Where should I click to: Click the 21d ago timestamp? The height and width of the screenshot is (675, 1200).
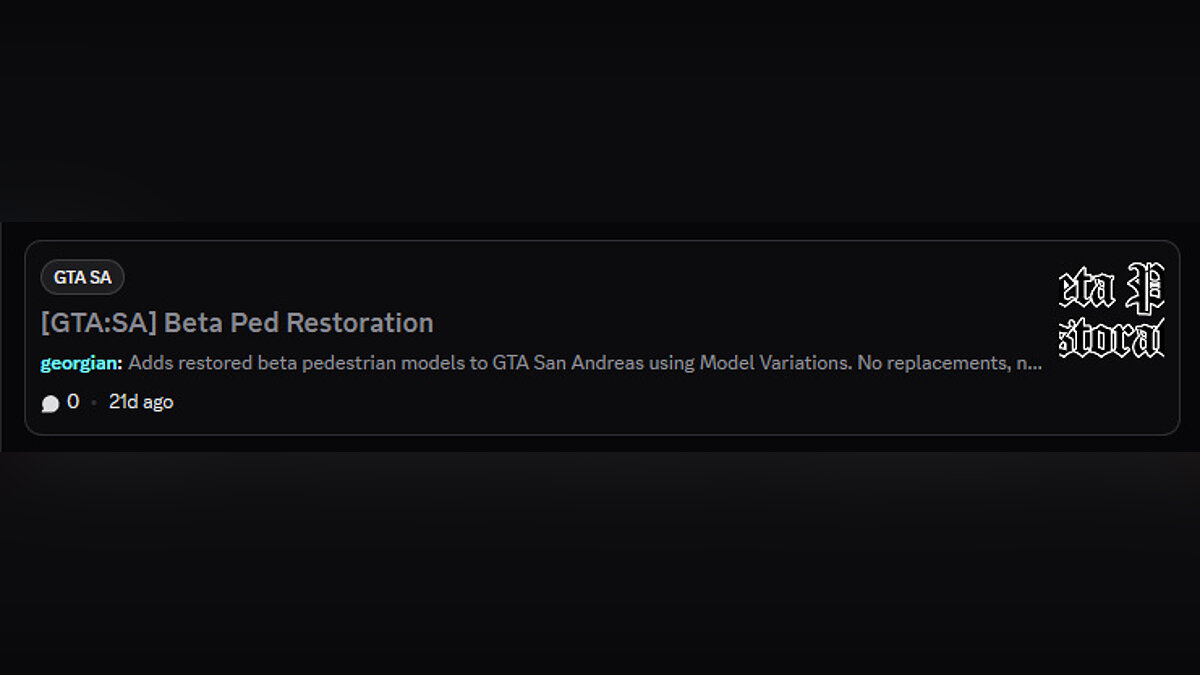[x=141, y=402]
